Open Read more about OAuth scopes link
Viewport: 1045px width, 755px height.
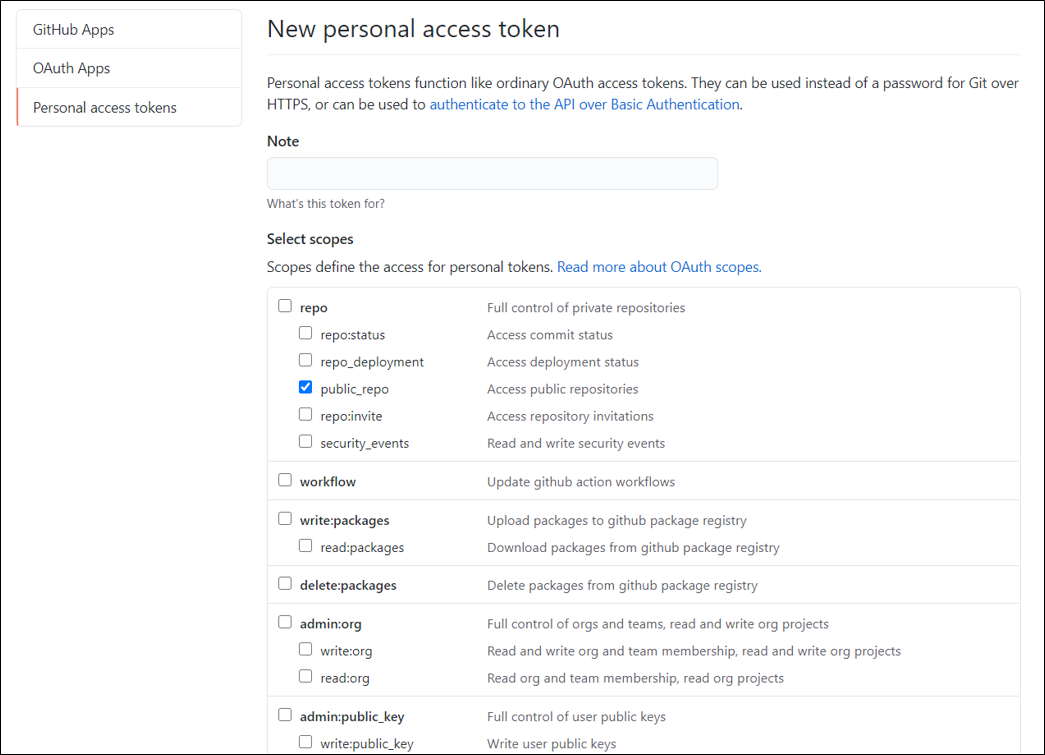(x=659, y=267)
